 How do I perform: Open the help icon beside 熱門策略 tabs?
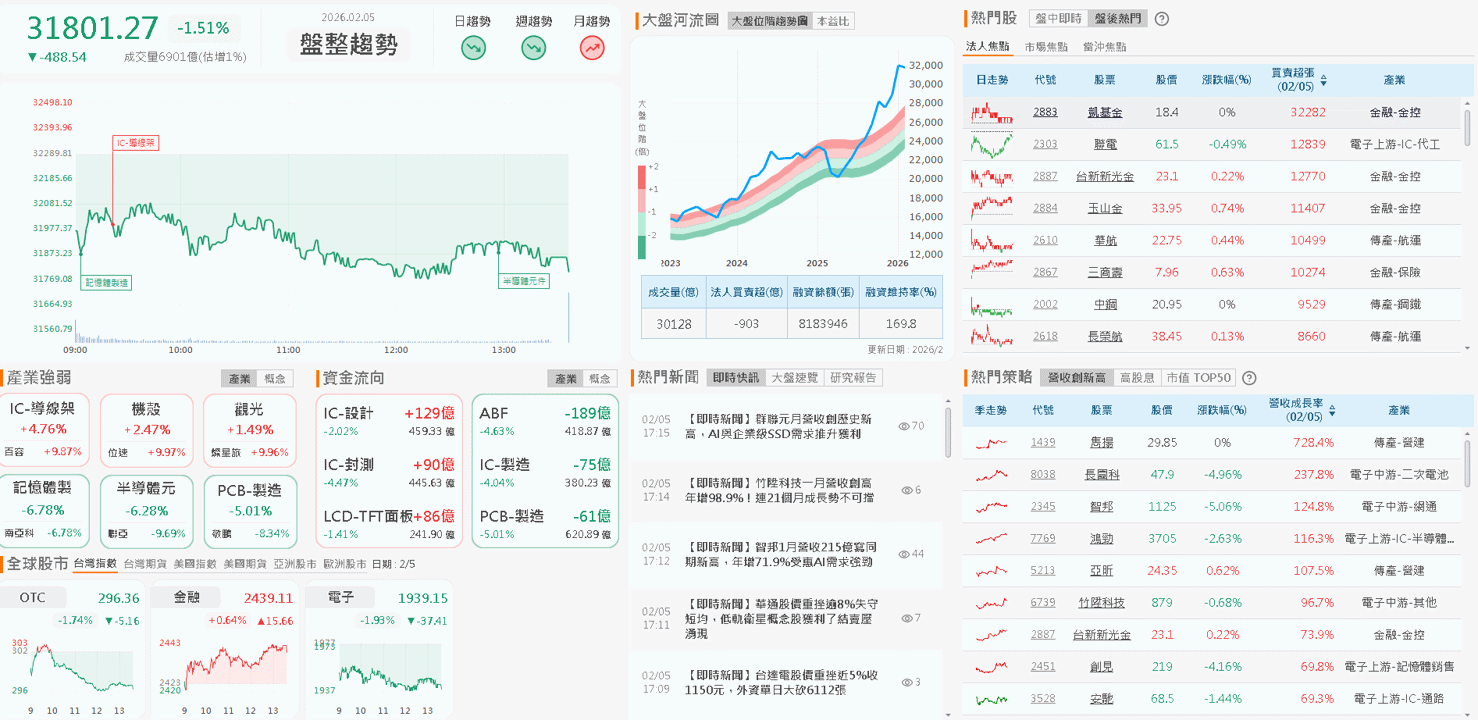[1249, 378]
